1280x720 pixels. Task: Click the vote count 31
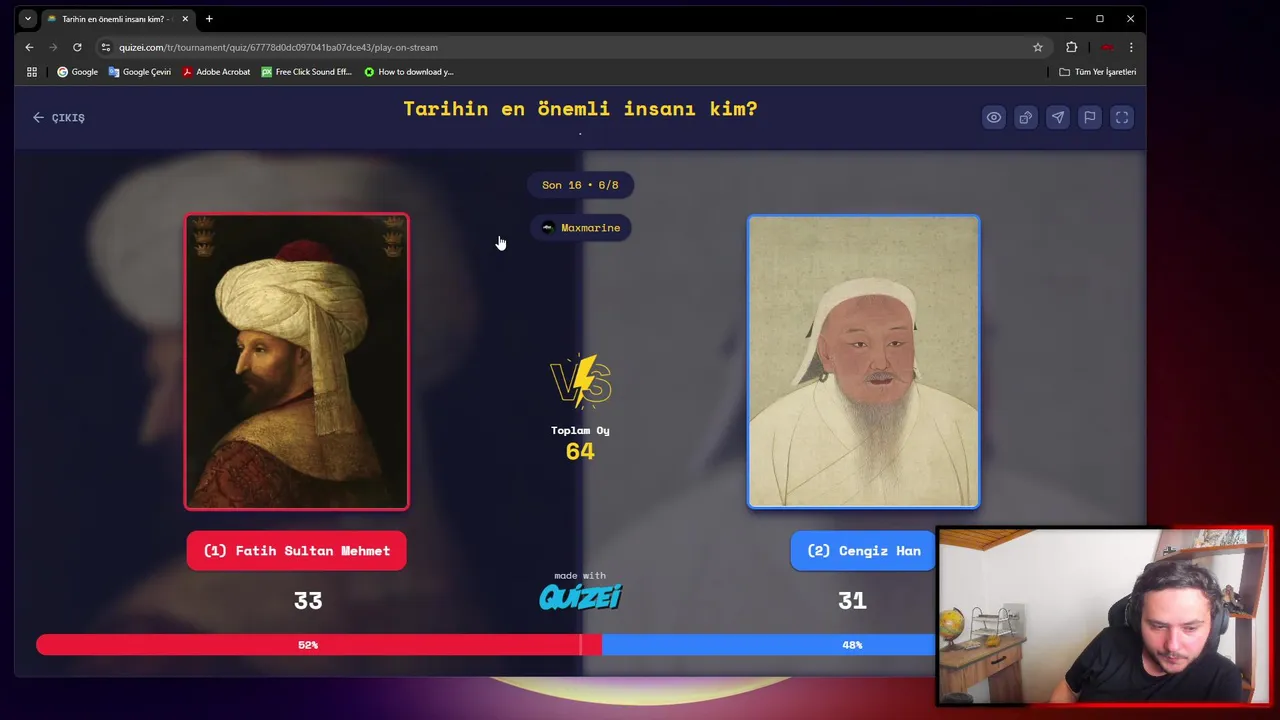(x=852, y=601)
